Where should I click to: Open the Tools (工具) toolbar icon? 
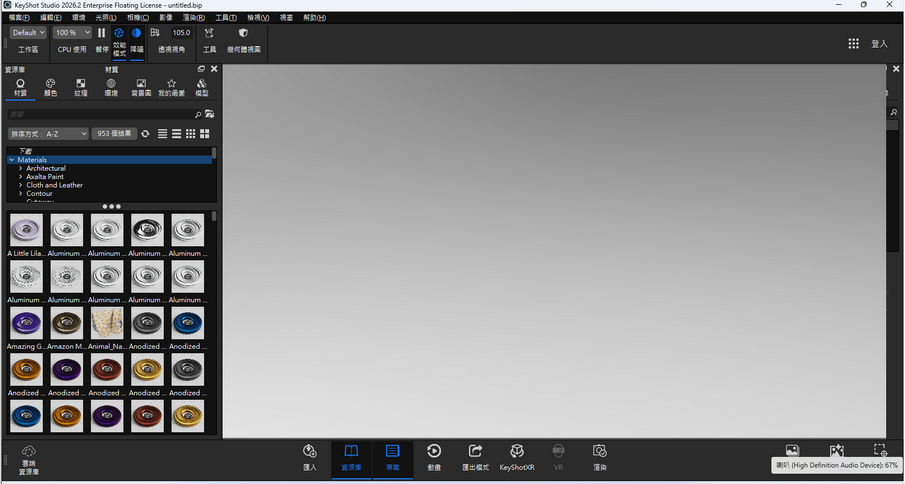pyautogui.click(x=210, y=40)
